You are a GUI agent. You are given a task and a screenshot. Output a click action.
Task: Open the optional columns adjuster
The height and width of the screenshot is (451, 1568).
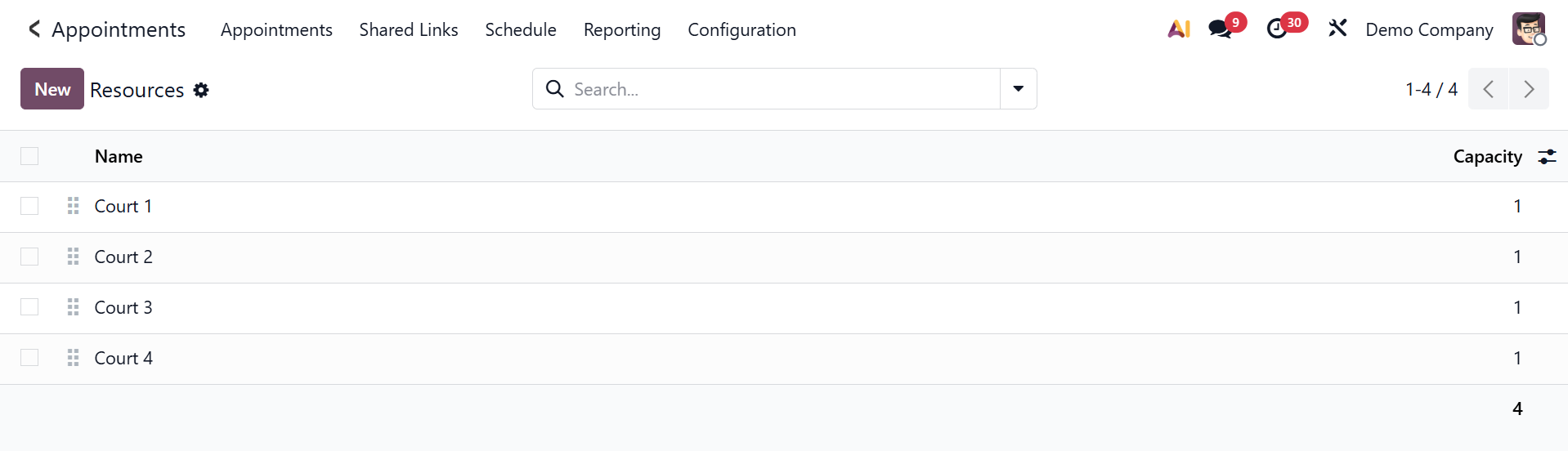(1547, 157)
